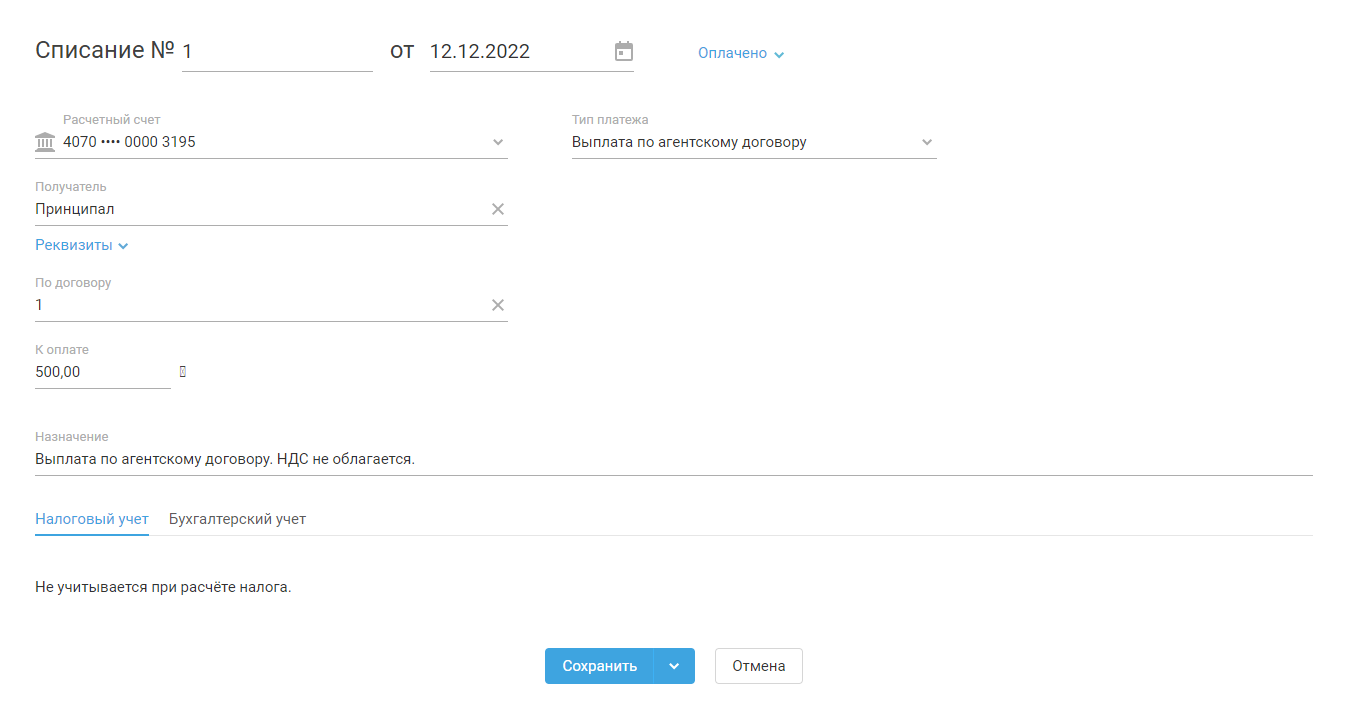Click the 'Списание №' heading text
Viewport: 1351px width, 719px height.
105,51
